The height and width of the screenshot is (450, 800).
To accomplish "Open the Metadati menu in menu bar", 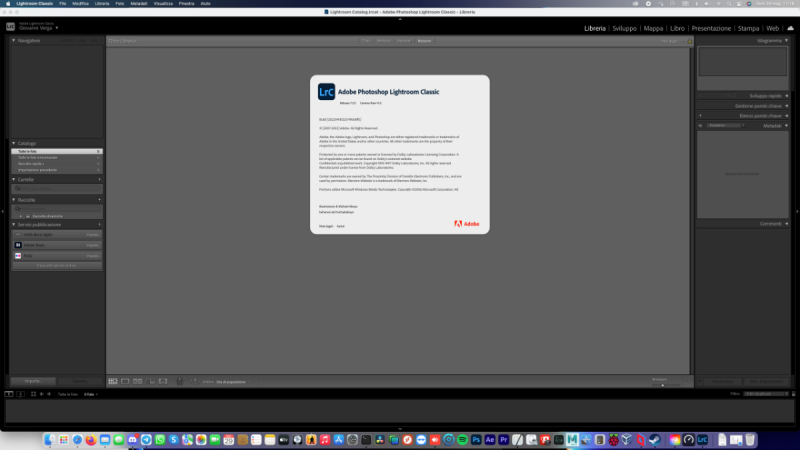I will tap(138, 4).
